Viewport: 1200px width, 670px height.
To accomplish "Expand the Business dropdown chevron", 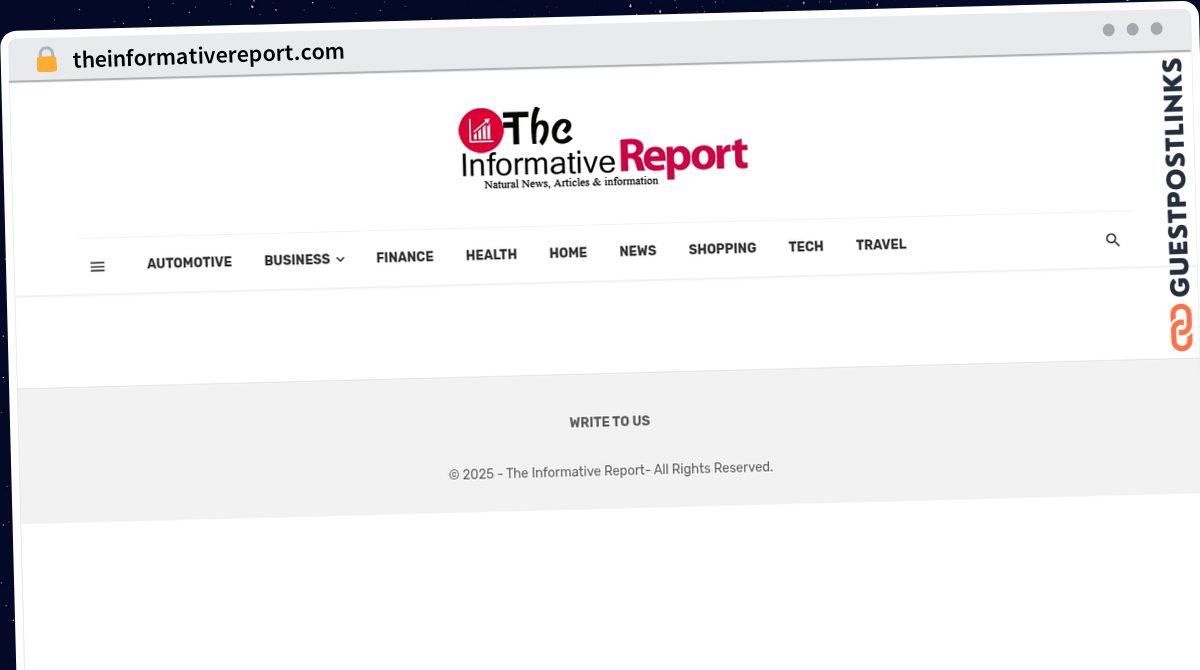I will 340,259.
